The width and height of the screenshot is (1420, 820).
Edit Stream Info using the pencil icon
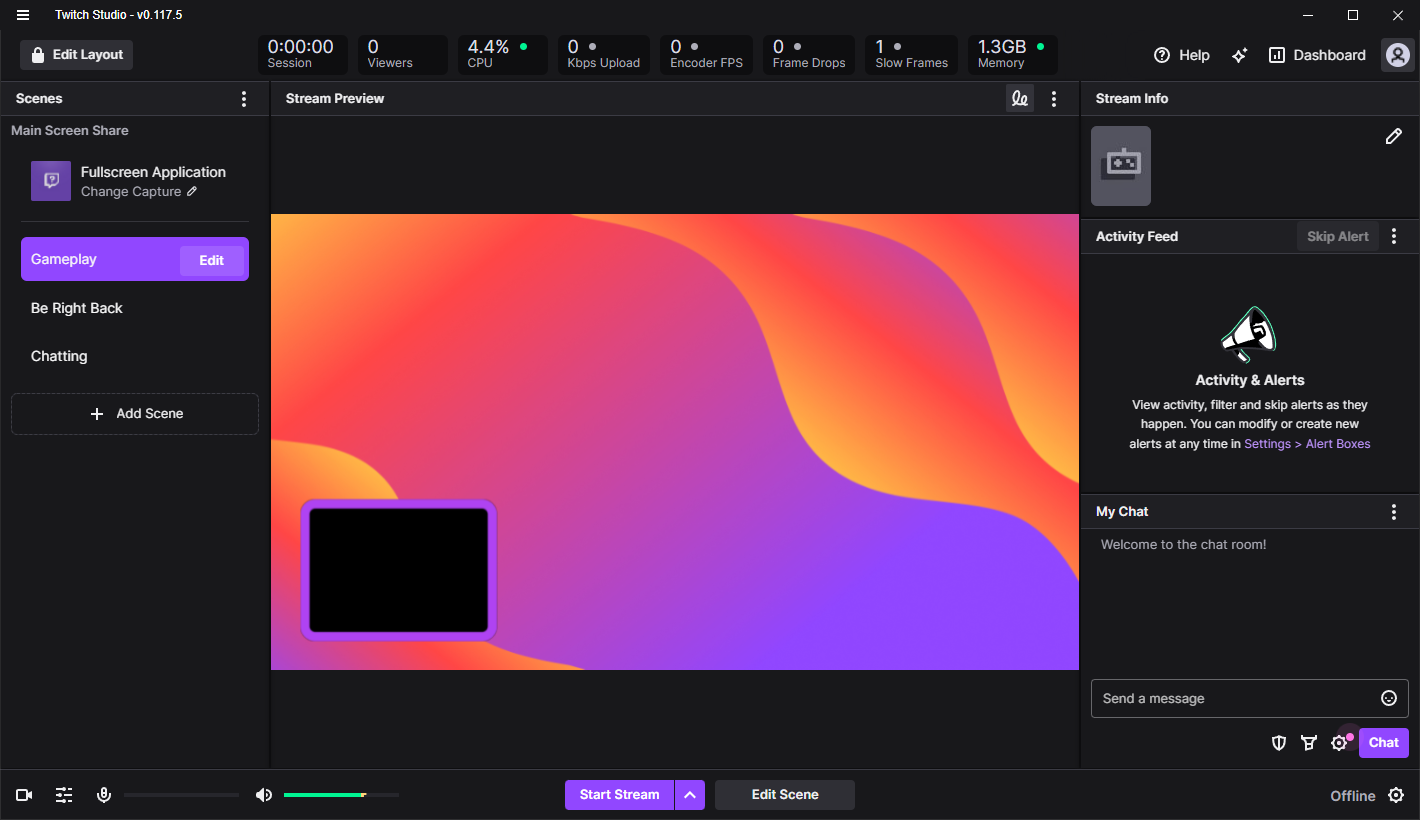coord(1394,136)
